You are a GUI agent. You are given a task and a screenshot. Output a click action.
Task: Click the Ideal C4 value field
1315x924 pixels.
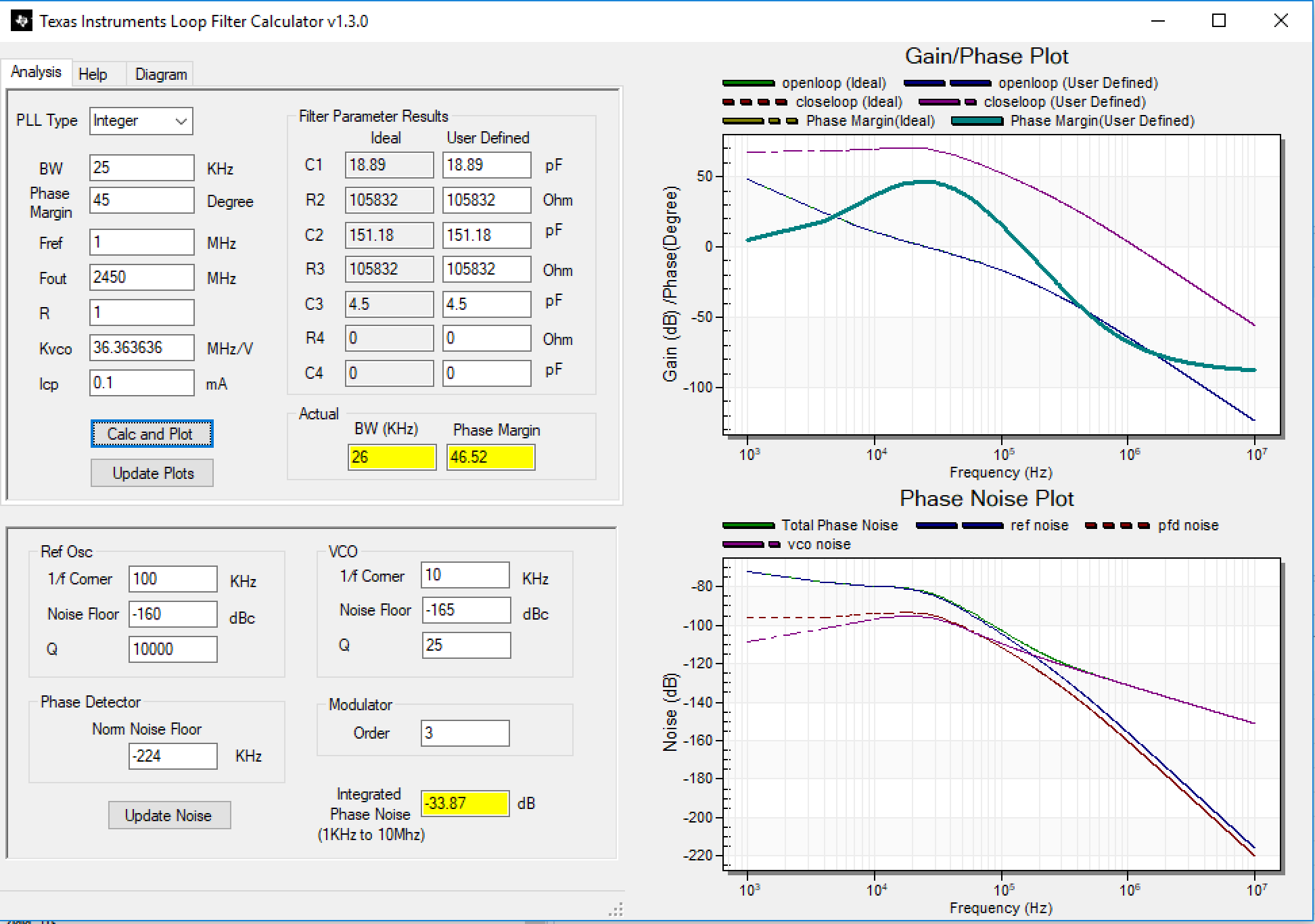[x=390, y=373]
